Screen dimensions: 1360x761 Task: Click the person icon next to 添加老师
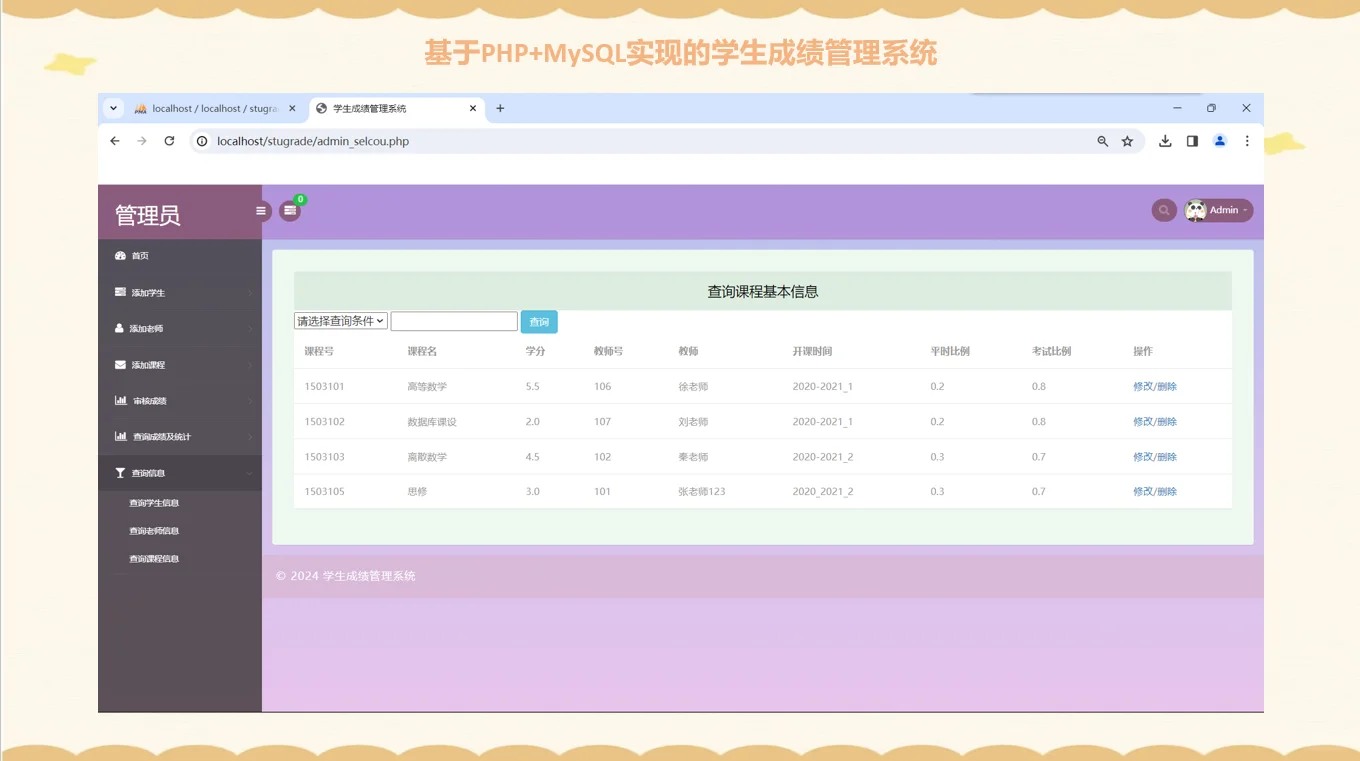coord(121,328)
